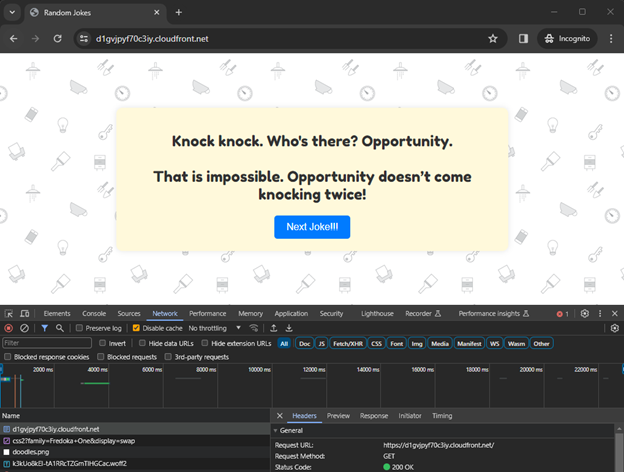
Task: Collapse the General headers section
Action: [x=277, y=430]
